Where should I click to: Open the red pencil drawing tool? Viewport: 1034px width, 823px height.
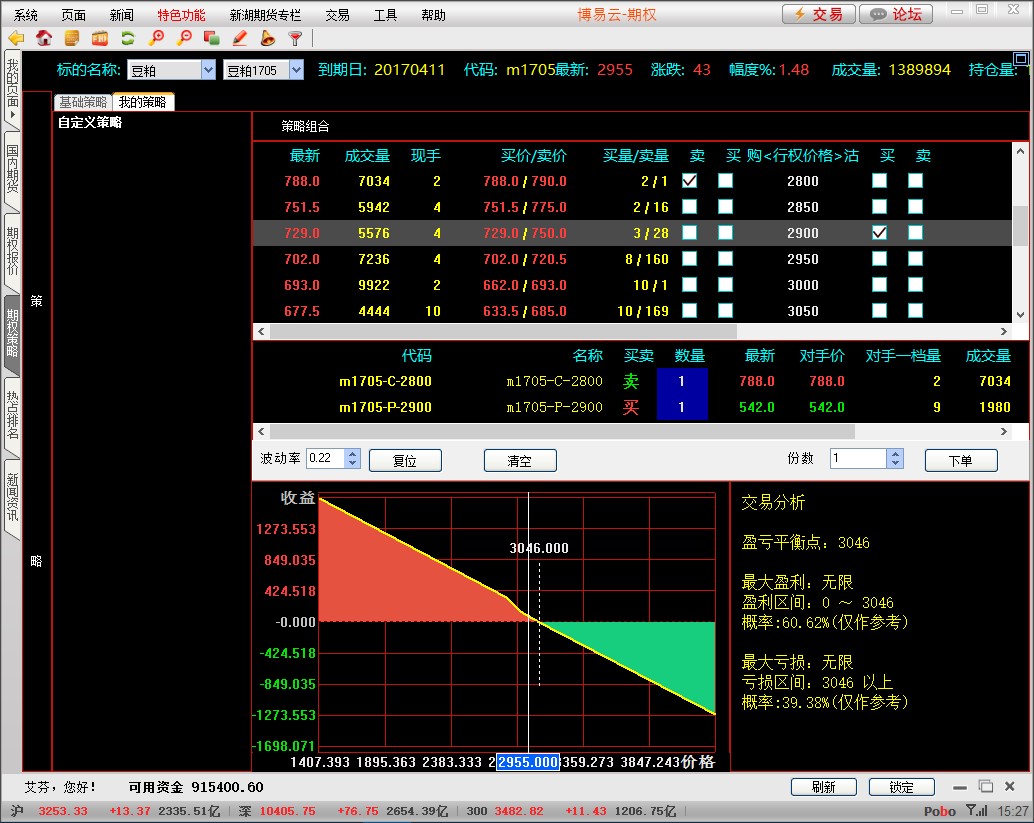tap(239, 39)
